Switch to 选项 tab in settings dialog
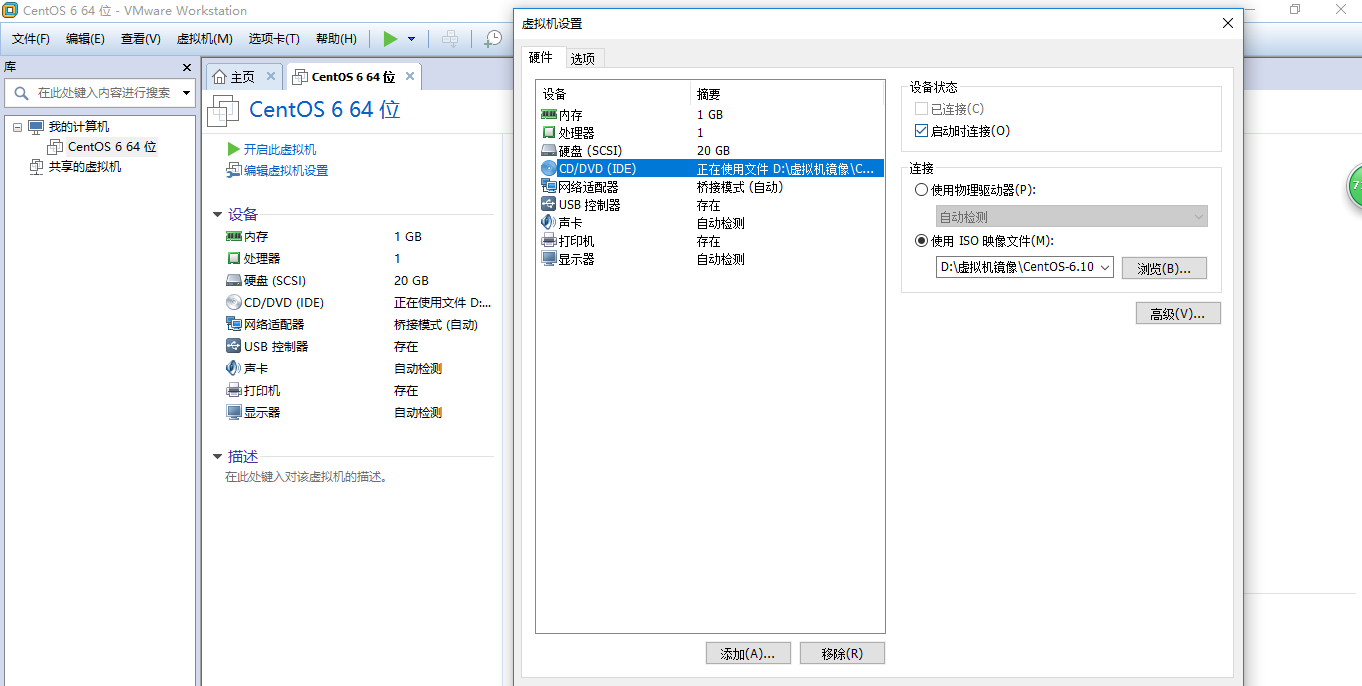Image resolution: width=1362 pixels, height=686 pixels. point(583,59)
